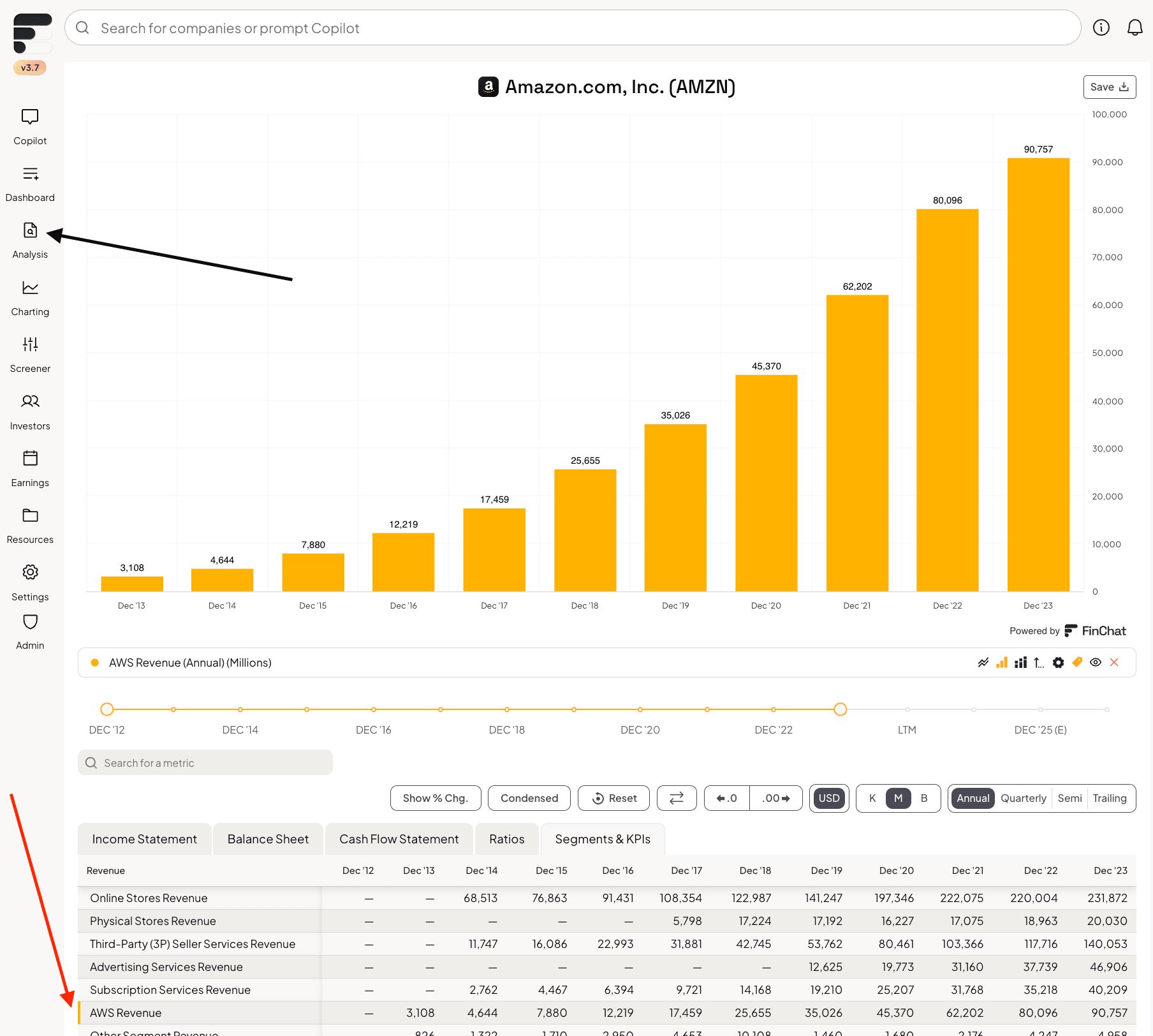Viewport: 1153px width, 1036px height.
Task: Remove AWS Revenue series with red X
Action: (x=1114, y=662)
